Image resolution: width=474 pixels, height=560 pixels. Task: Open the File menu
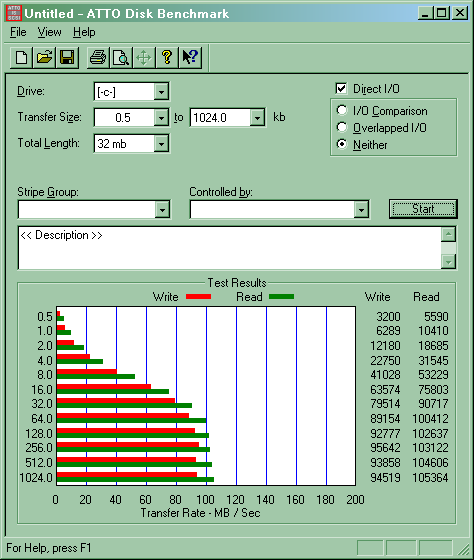pos(18,32)
